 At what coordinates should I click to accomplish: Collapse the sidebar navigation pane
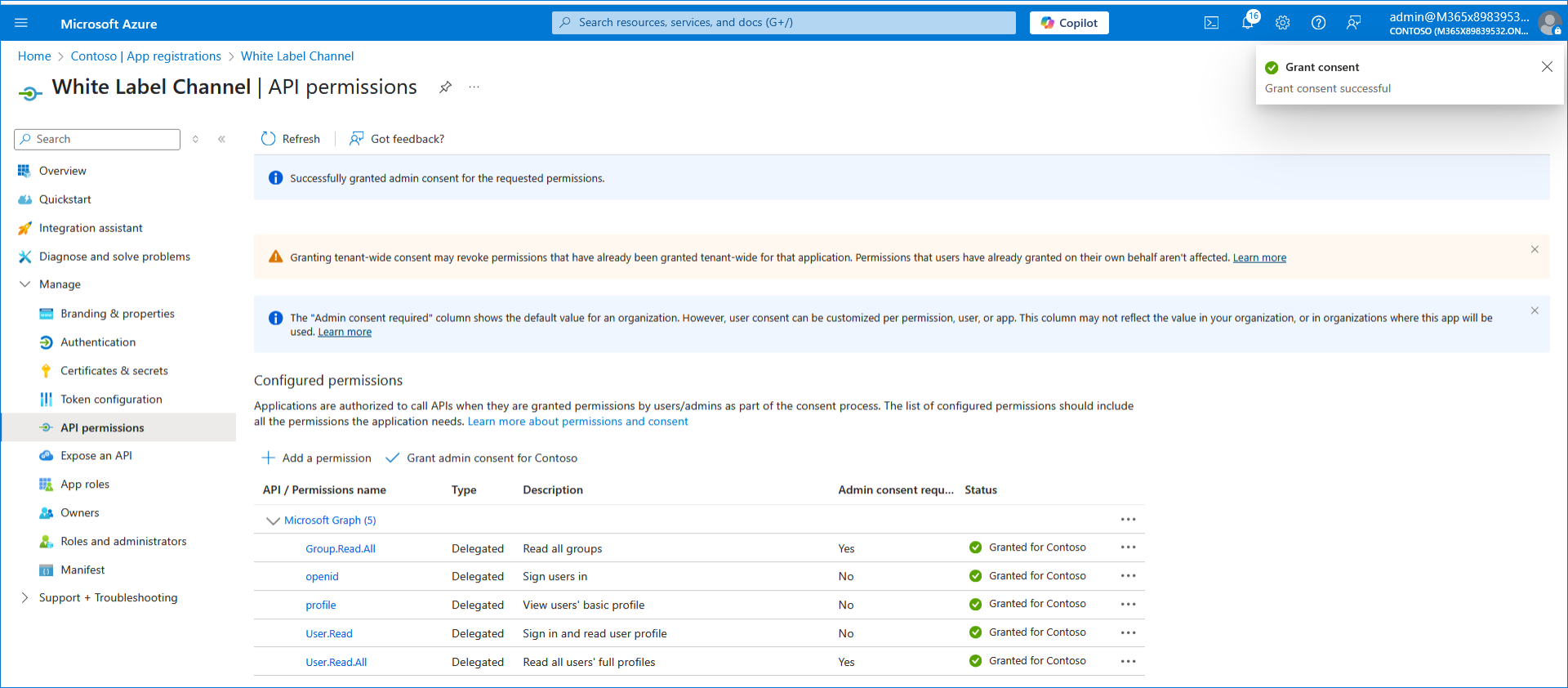click(221, 139)
